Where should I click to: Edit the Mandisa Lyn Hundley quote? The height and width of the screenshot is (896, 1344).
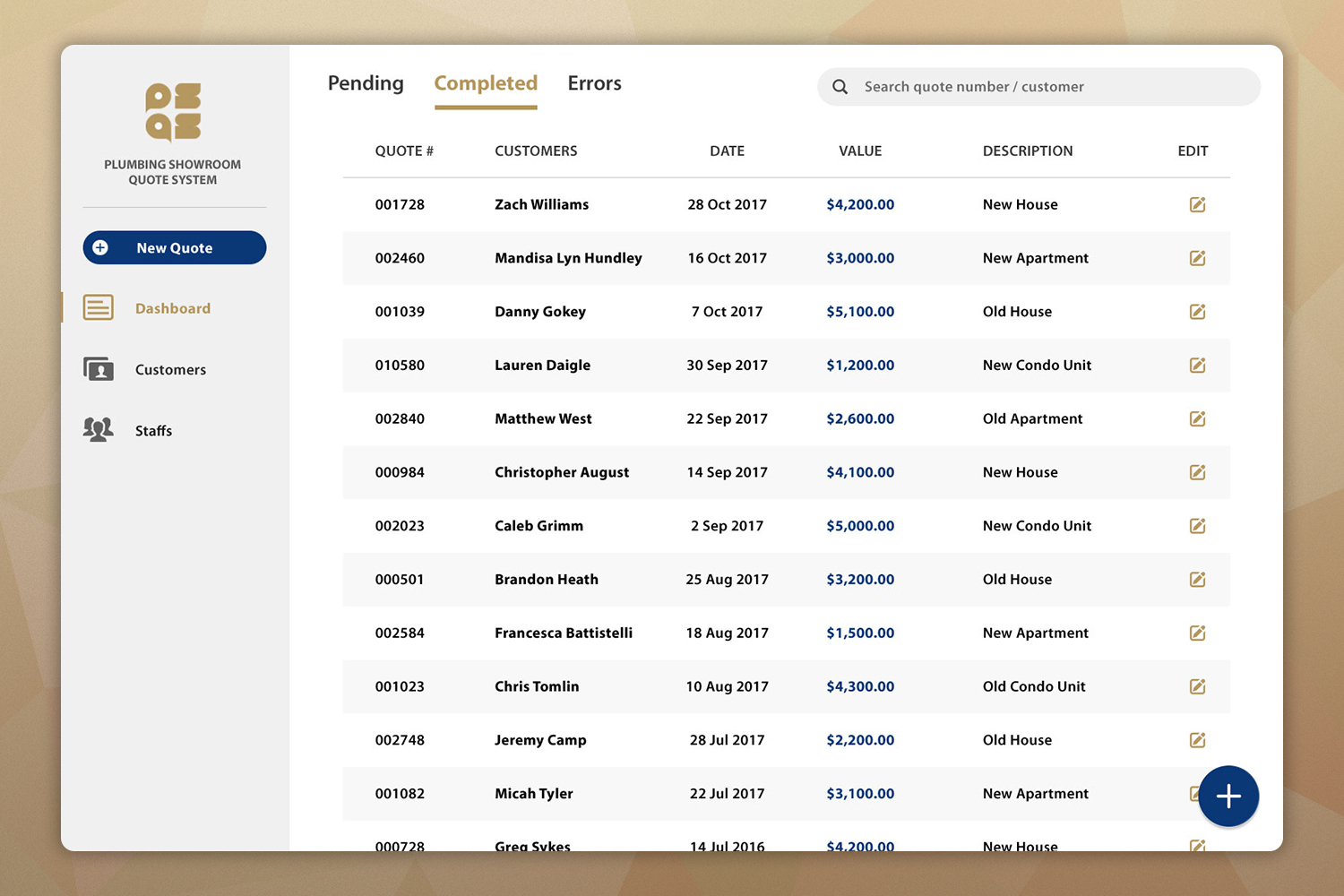click(x=1197, y=258)
